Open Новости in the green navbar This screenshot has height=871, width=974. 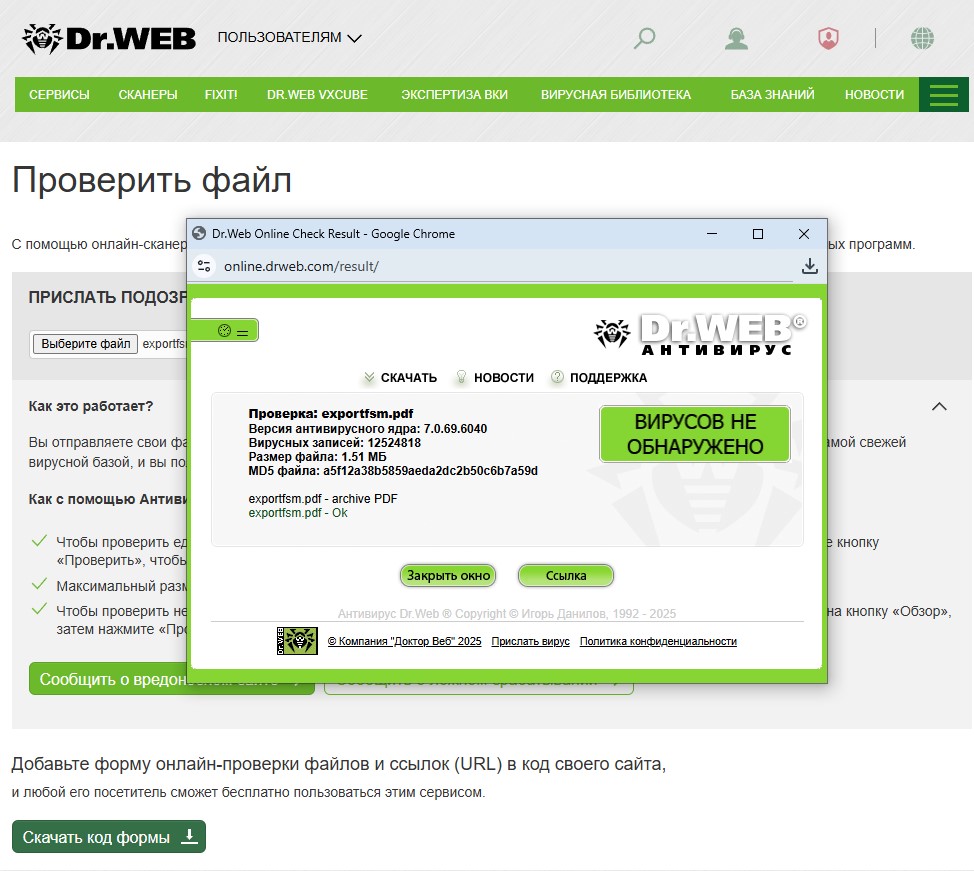click(x=874, y=94)
